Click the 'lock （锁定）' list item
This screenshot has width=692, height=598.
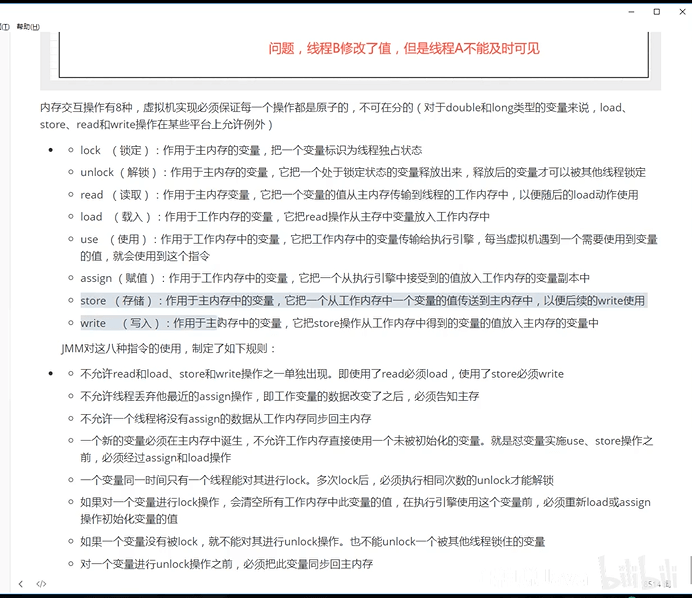tap(251, 150)
